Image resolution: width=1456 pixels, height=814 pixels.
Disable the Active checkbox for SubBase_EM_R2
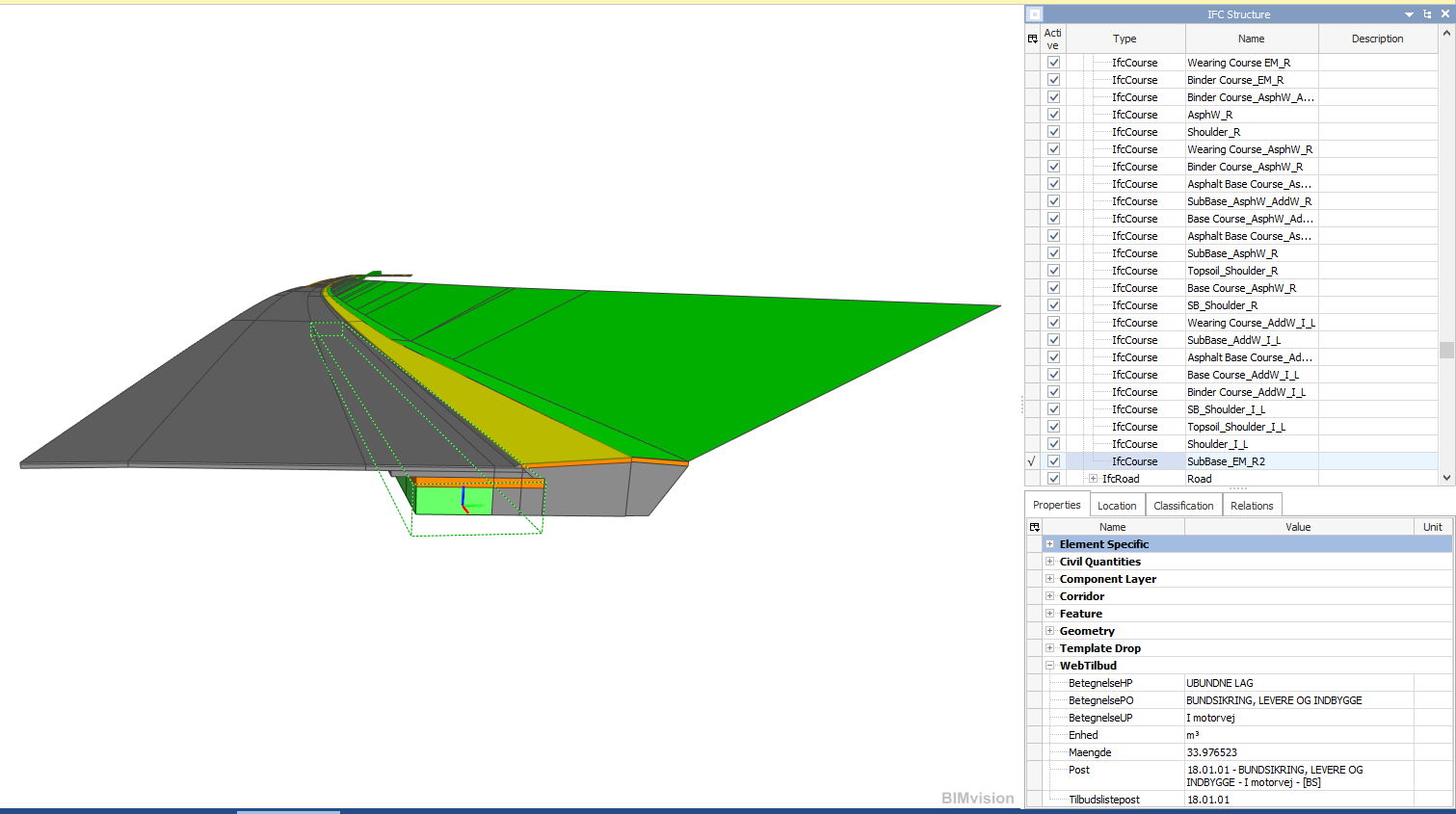(x=1053, y=461)
